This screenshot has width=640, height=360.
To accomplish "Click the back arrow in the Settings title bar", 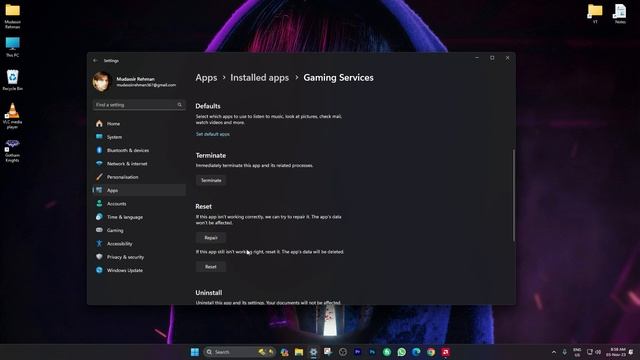I will click(96, 60).
